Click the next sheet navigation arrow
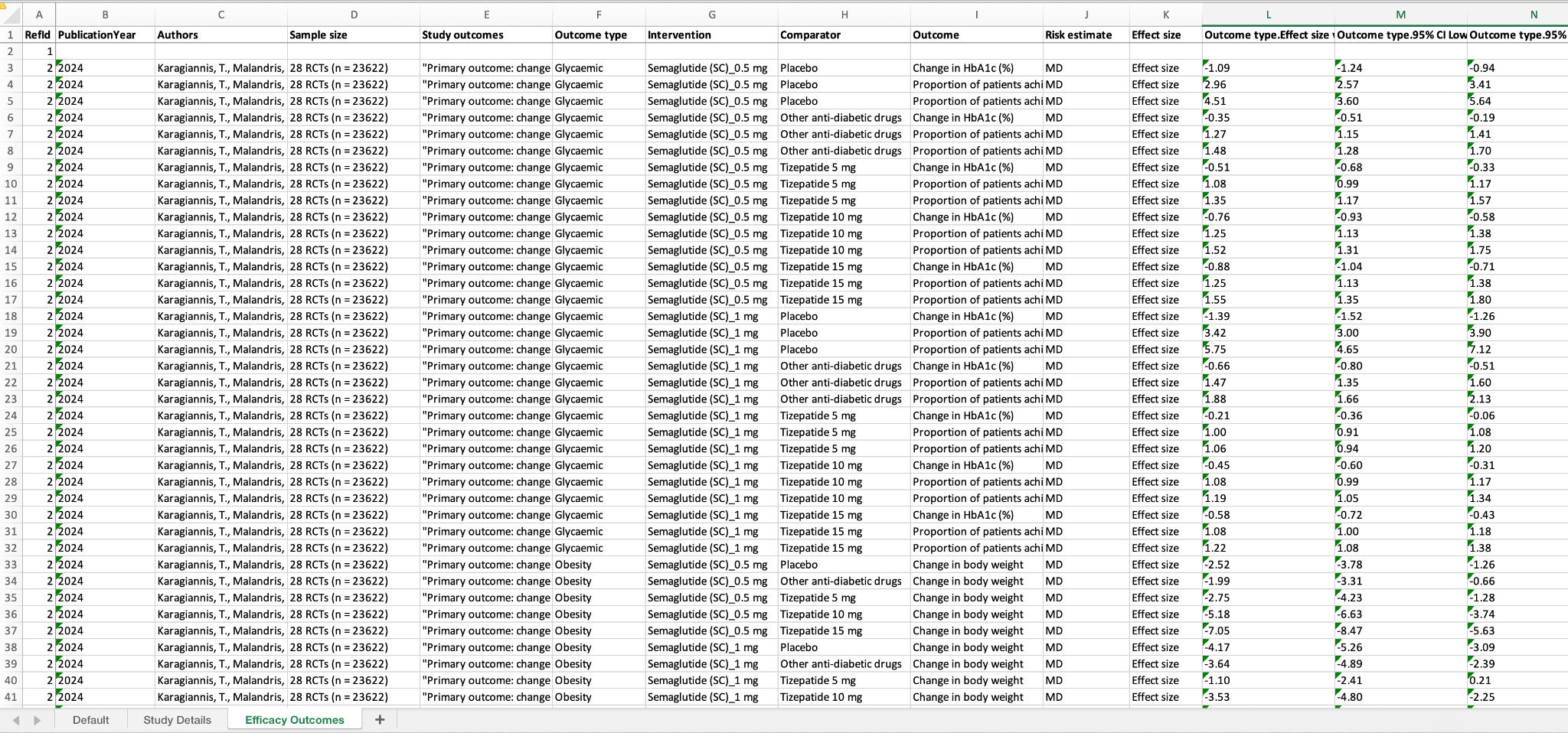1568x733 pixels. [37, 720]
